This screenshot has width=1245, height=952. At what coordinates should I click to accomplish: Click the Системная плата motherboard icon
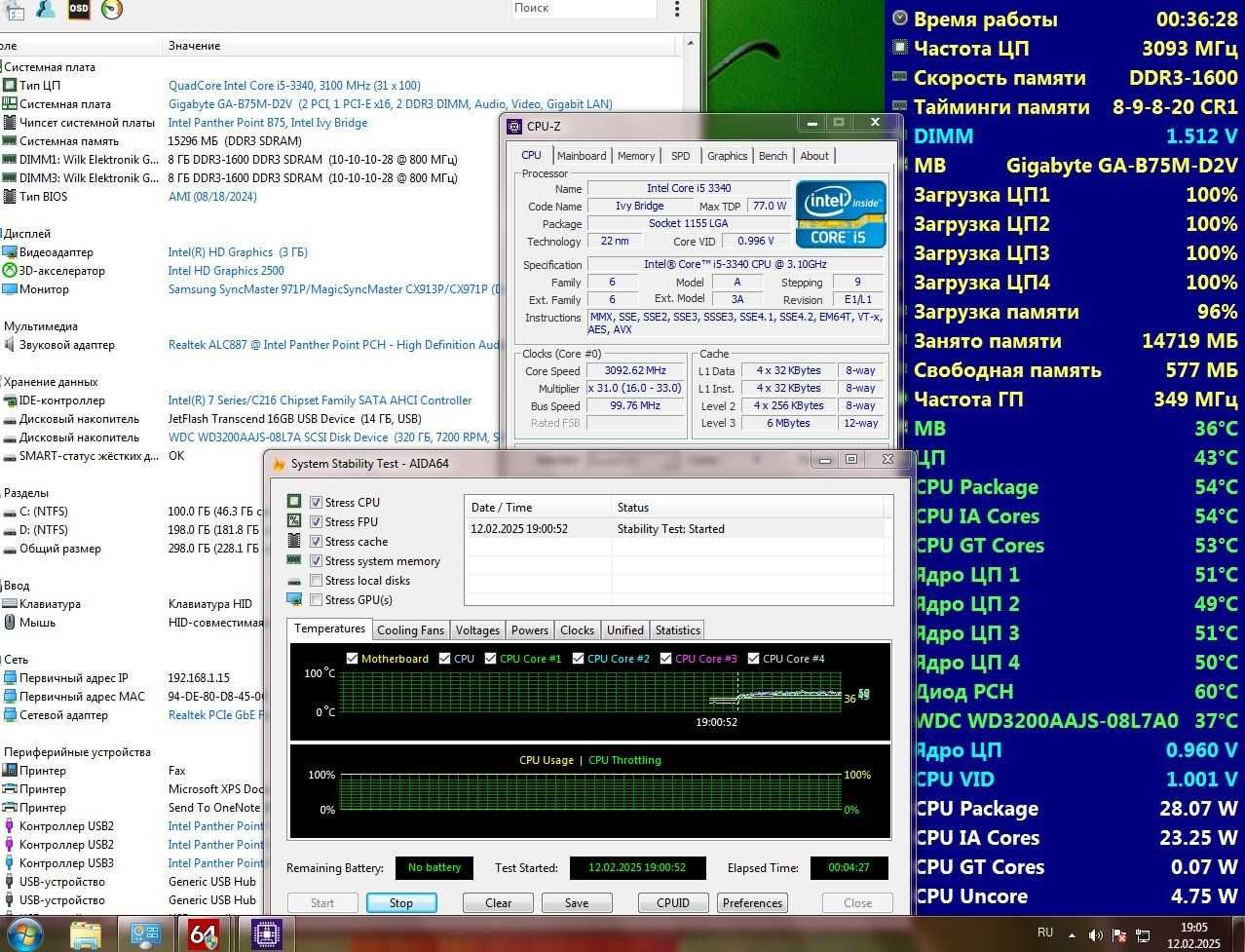coord(10,104)
